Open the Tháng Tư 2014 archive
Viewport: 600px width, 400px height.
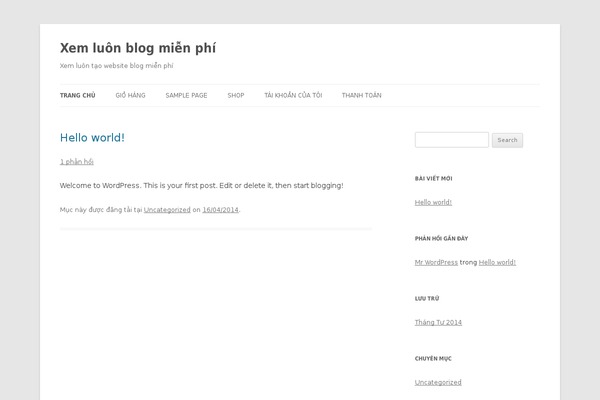click(x=438, y=322)
